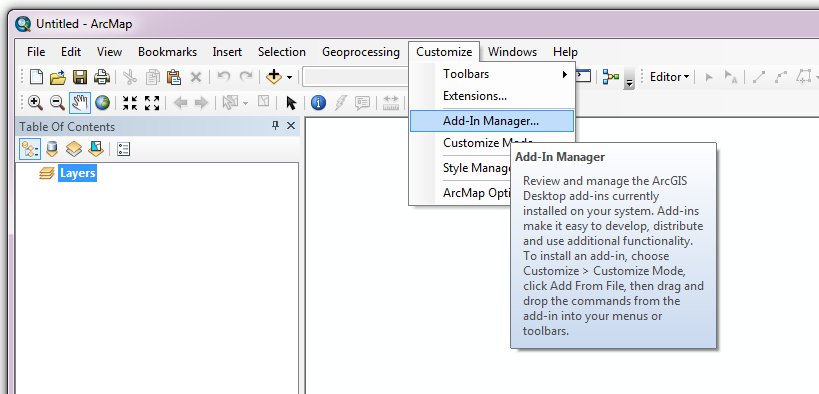
Task: Click the HTML Popup tool icon
Action: tap(362, 102)
